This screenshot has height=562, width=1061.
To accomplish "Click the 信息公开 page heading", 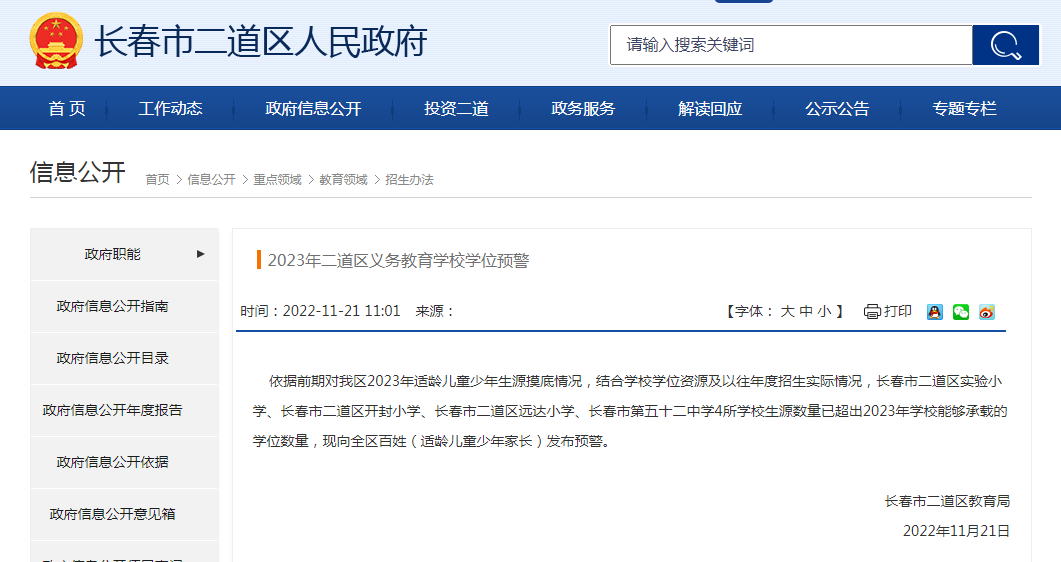I will pos(78,172).
